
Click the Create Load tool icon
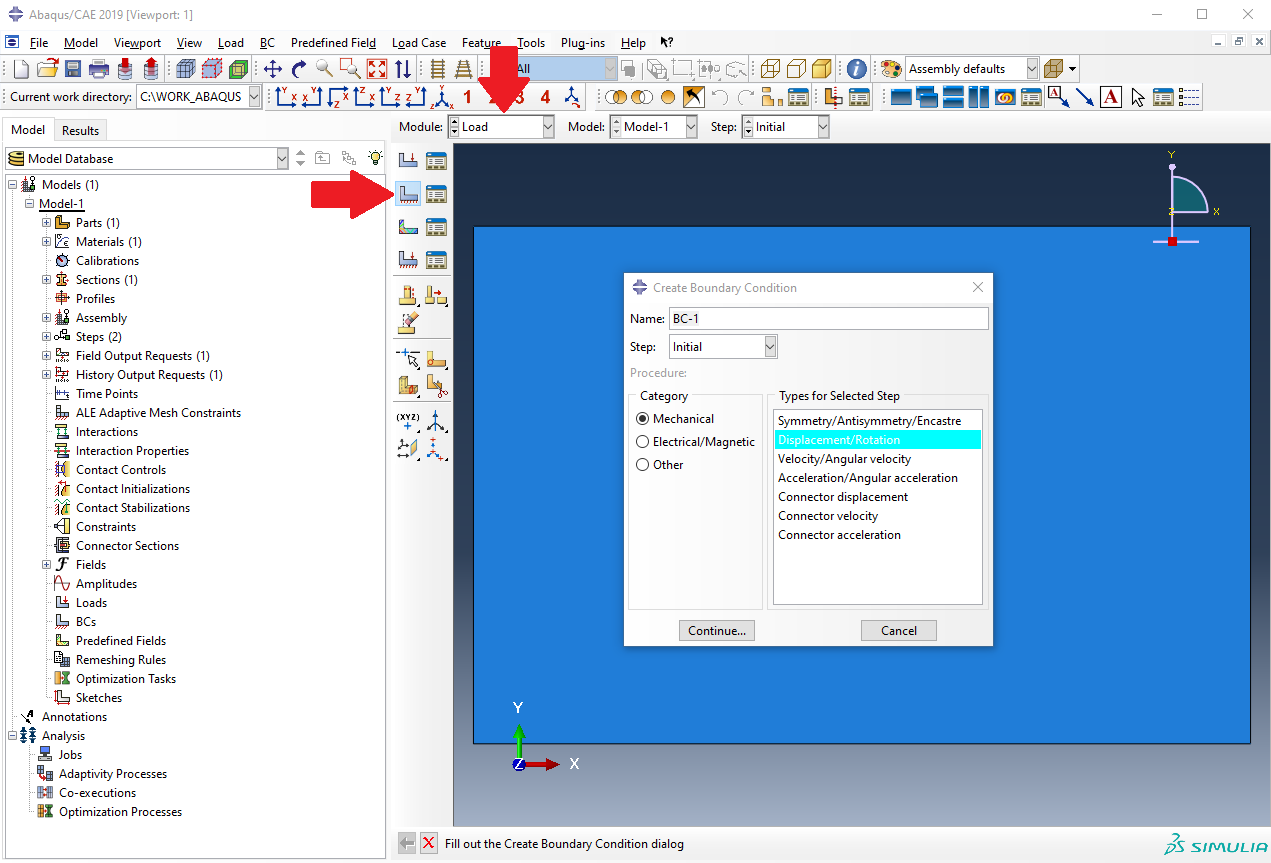click(x=408, y=160)
